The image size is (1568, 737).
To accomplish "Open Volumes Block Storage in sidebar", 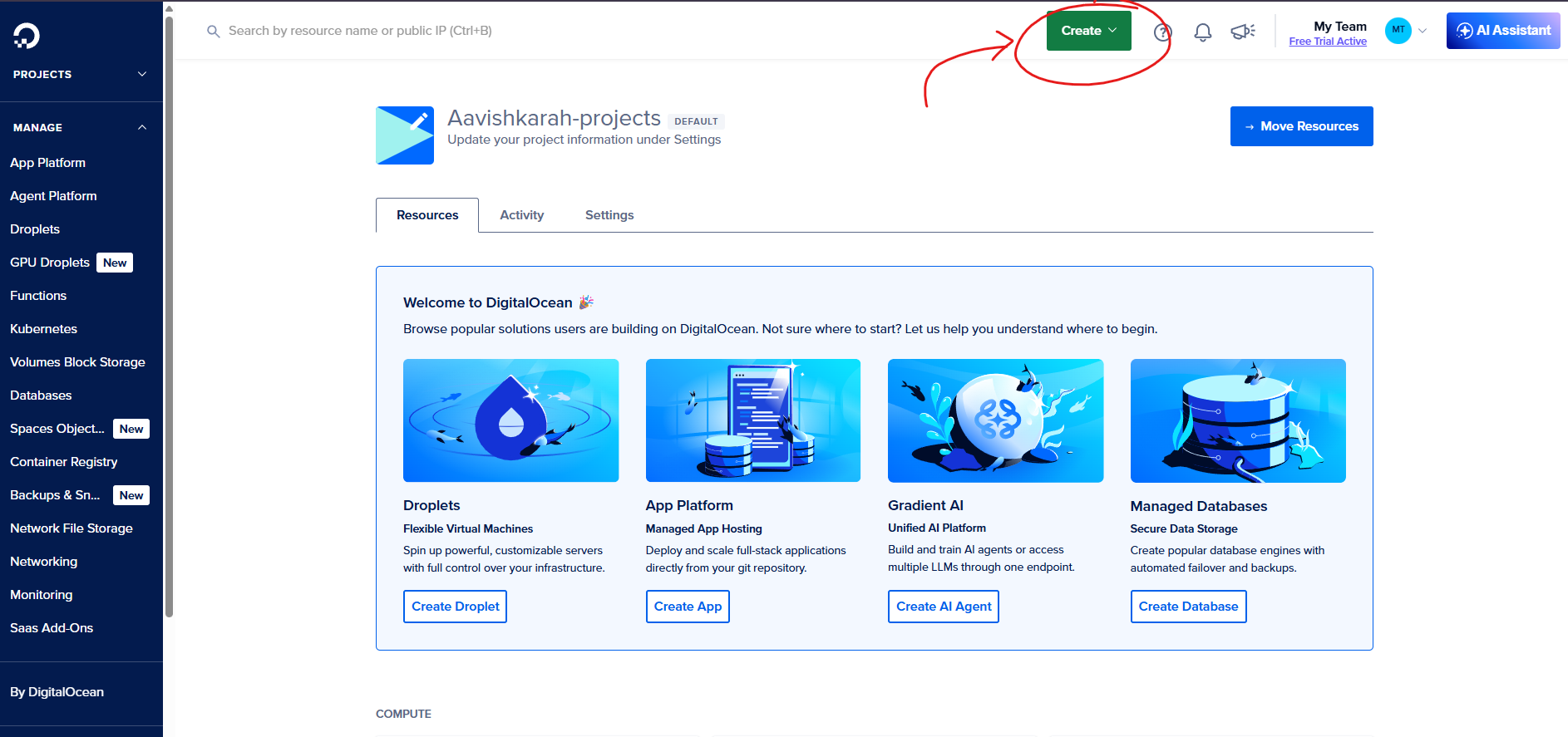I will 77,362.
